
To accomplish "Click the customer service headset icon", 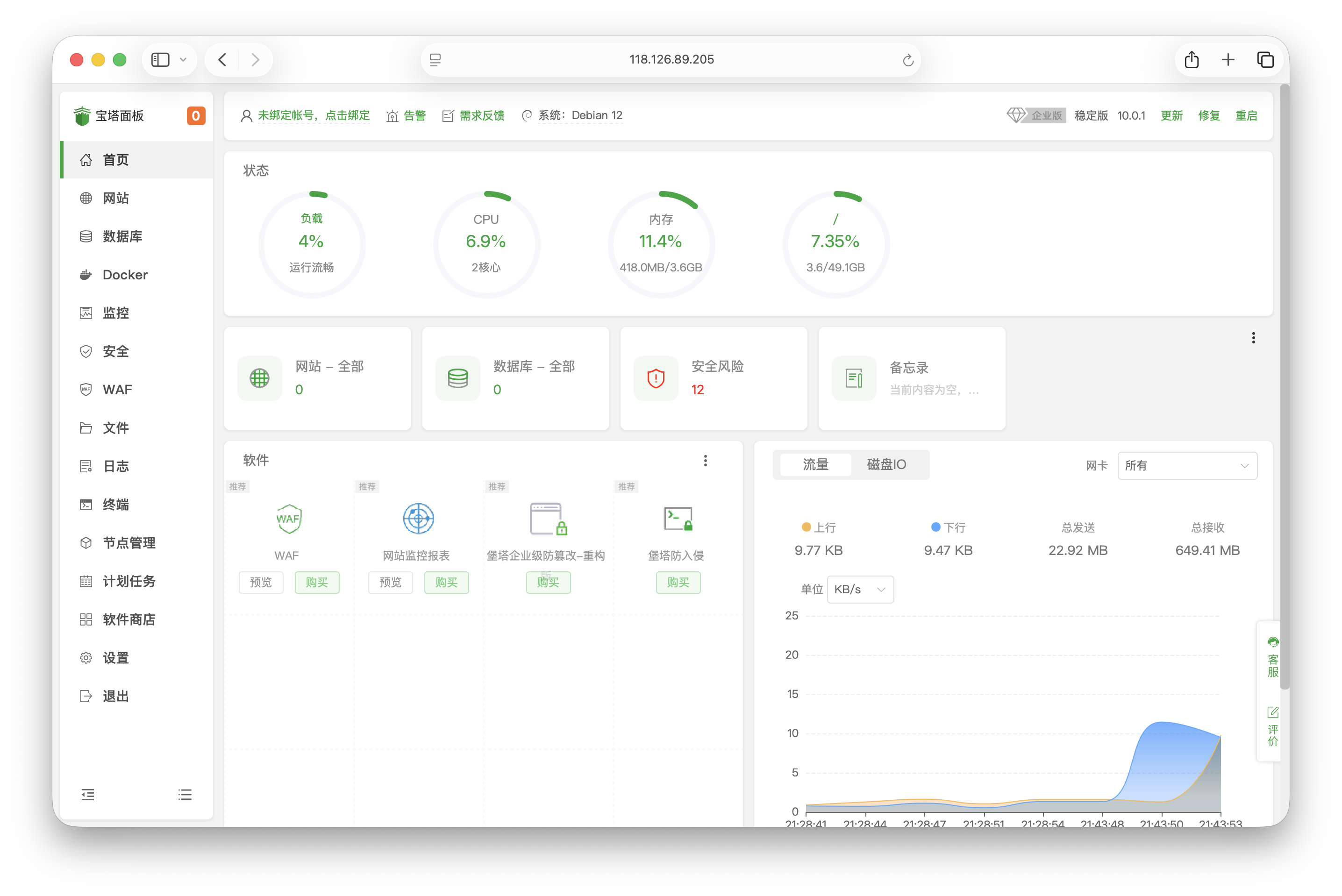I will 1272,642.
